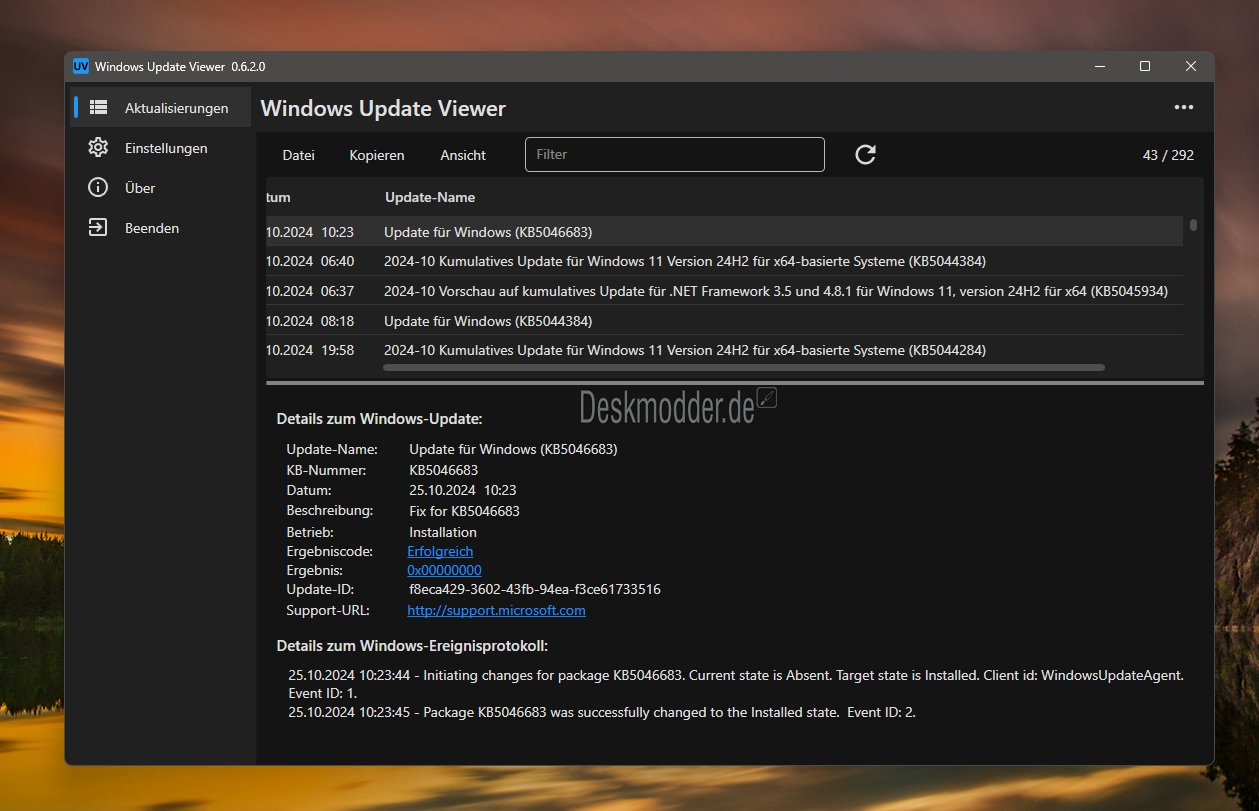Go to Einstellungen page
This screenshot has height=811, width=1259.
click(162, 148)
